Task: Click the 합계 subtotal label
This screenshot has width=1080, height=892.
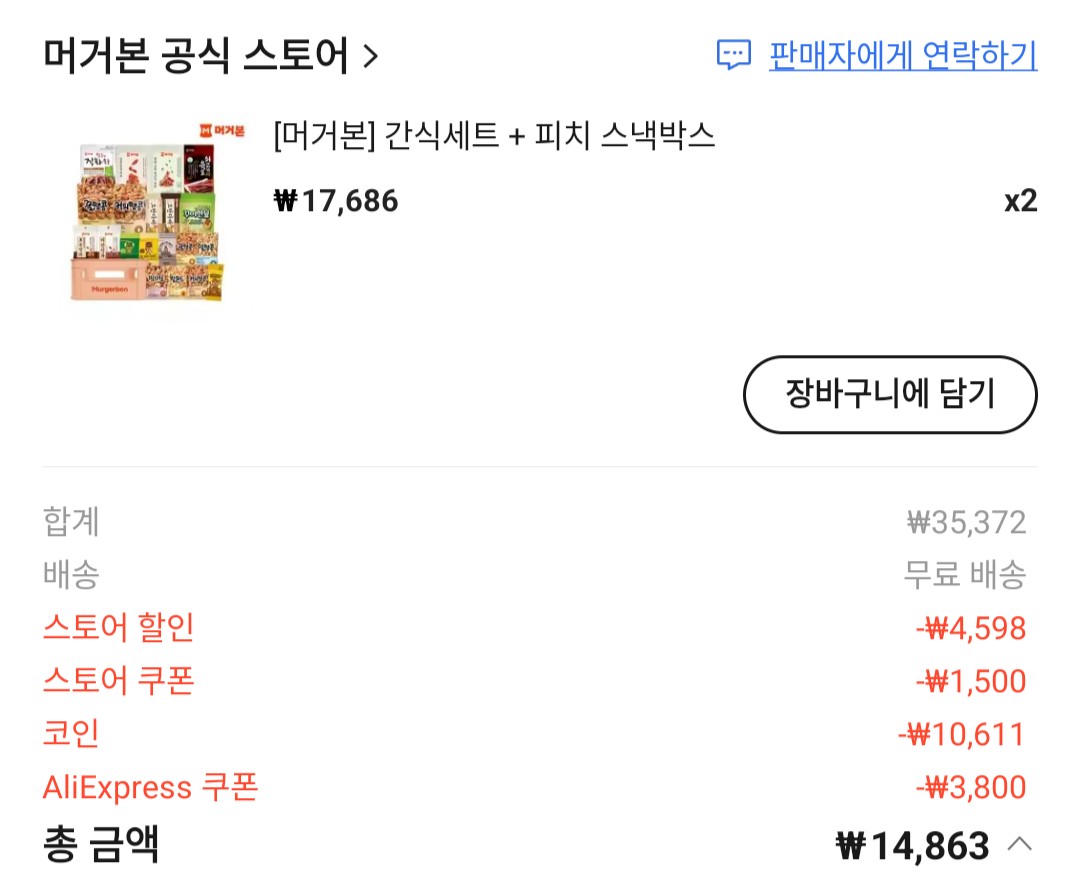Action: point(71,522)
